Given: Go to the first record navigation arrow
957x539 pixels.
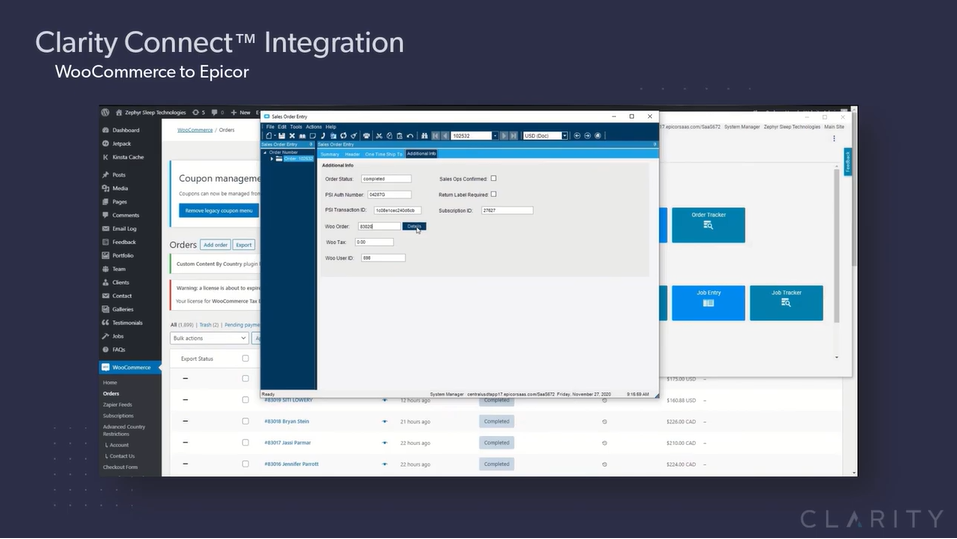Looking at the screenshot, I should tap(436, 136).
